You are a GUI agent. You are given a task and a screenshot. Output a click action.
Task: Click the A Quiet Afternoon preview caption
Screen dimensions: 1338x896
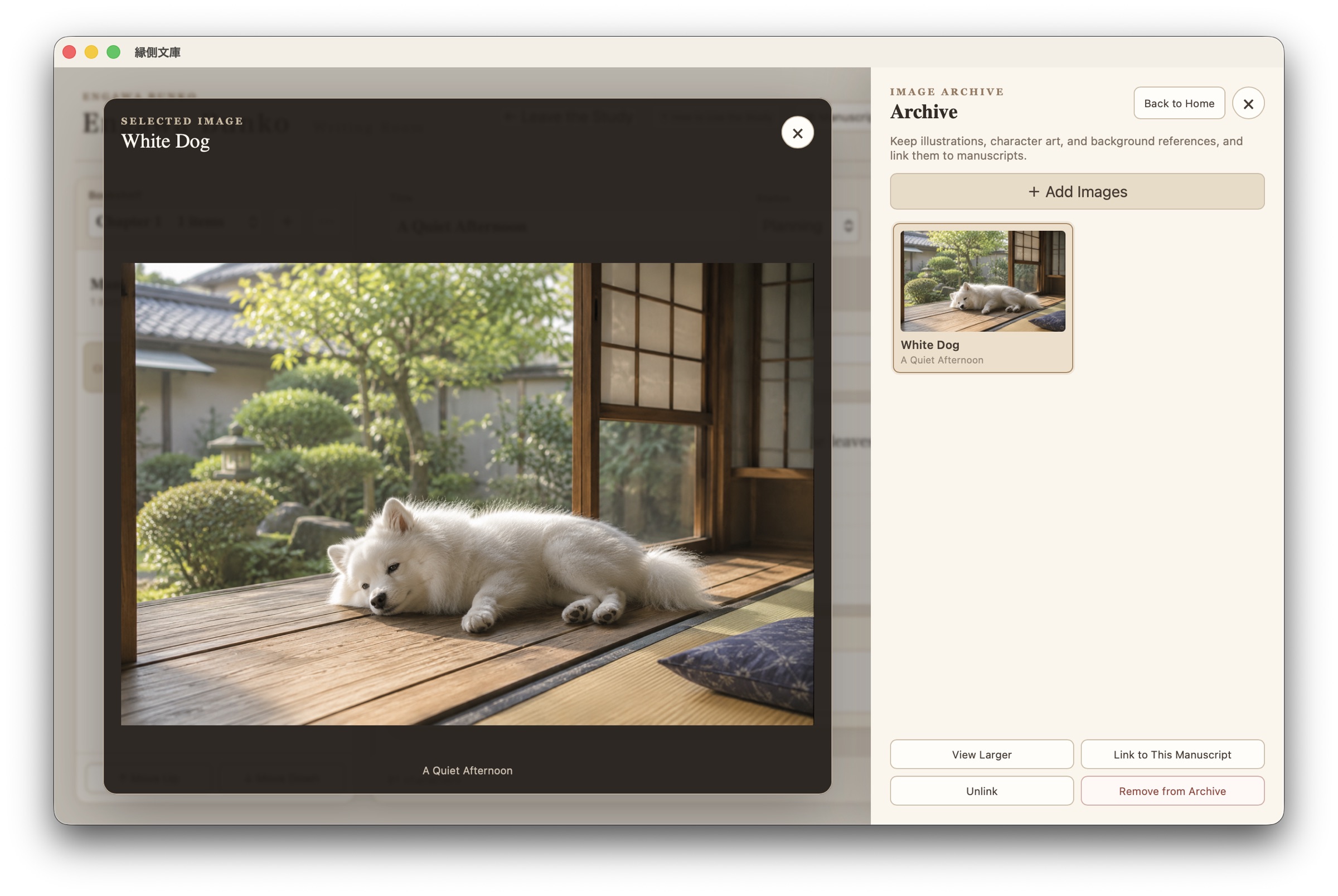(x=467, y=771)
